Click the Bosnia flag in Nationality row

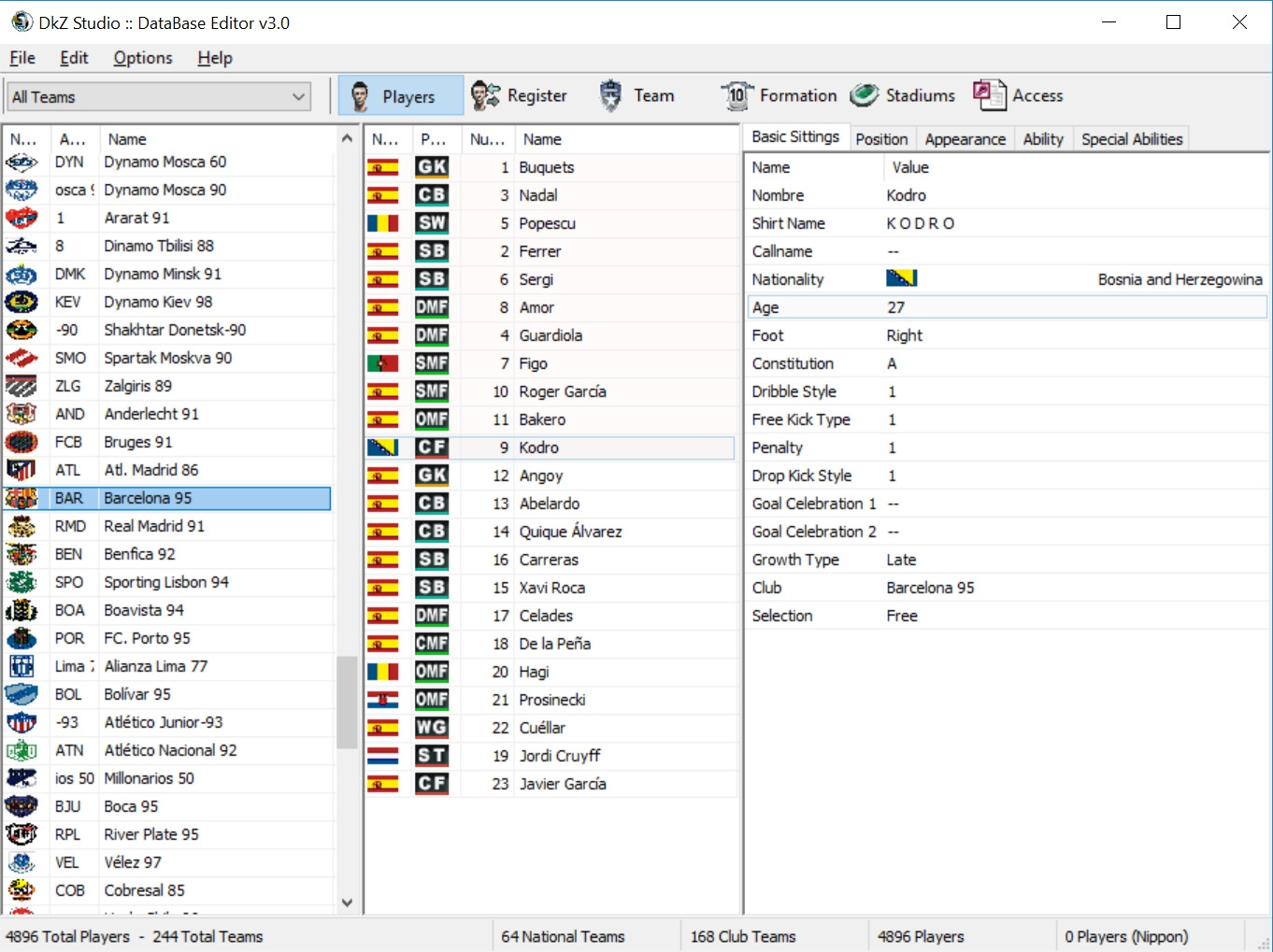point(902,278)
